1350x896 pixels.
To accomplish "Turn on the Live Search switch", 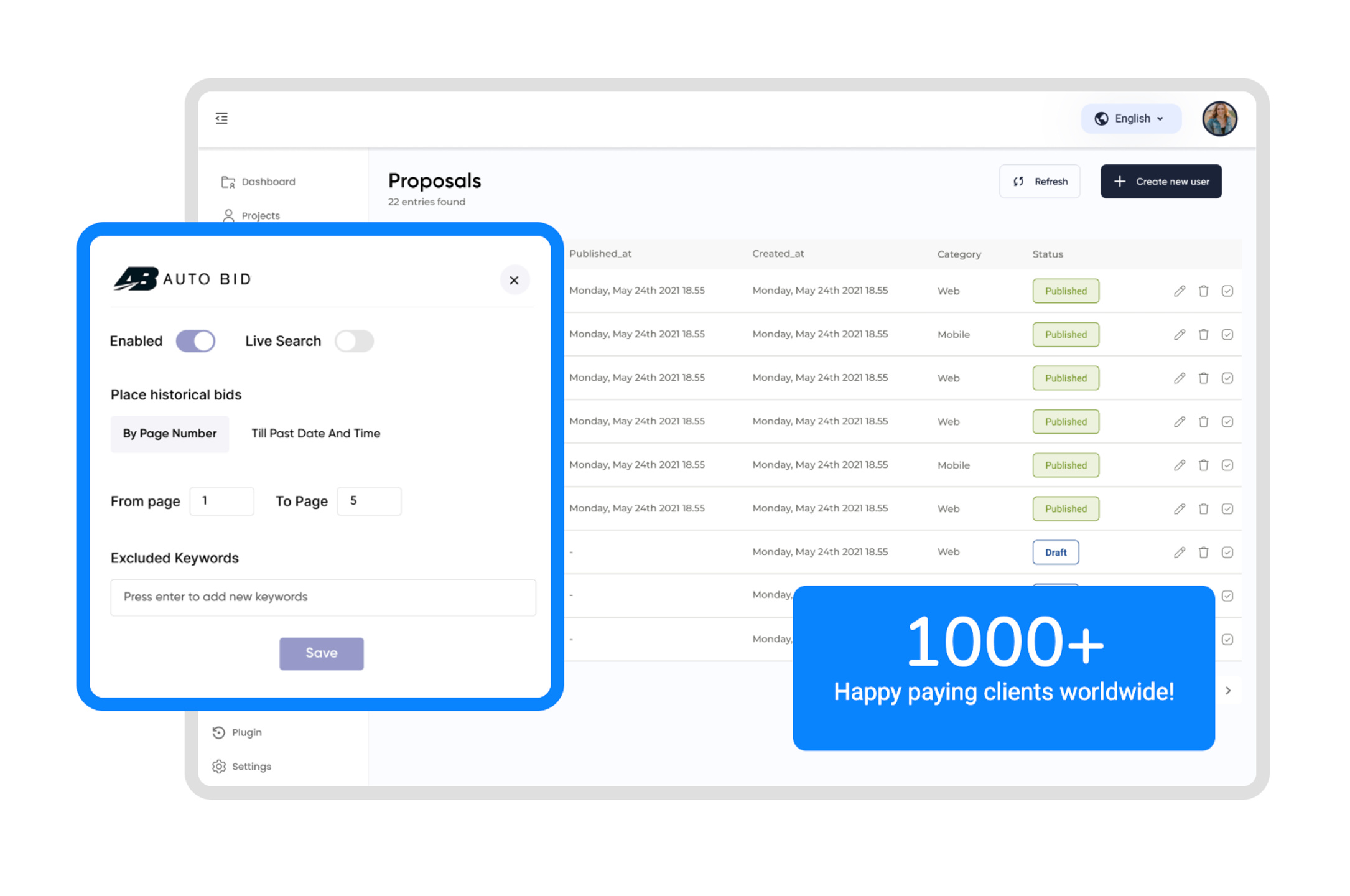I will [x=354, y=341].
